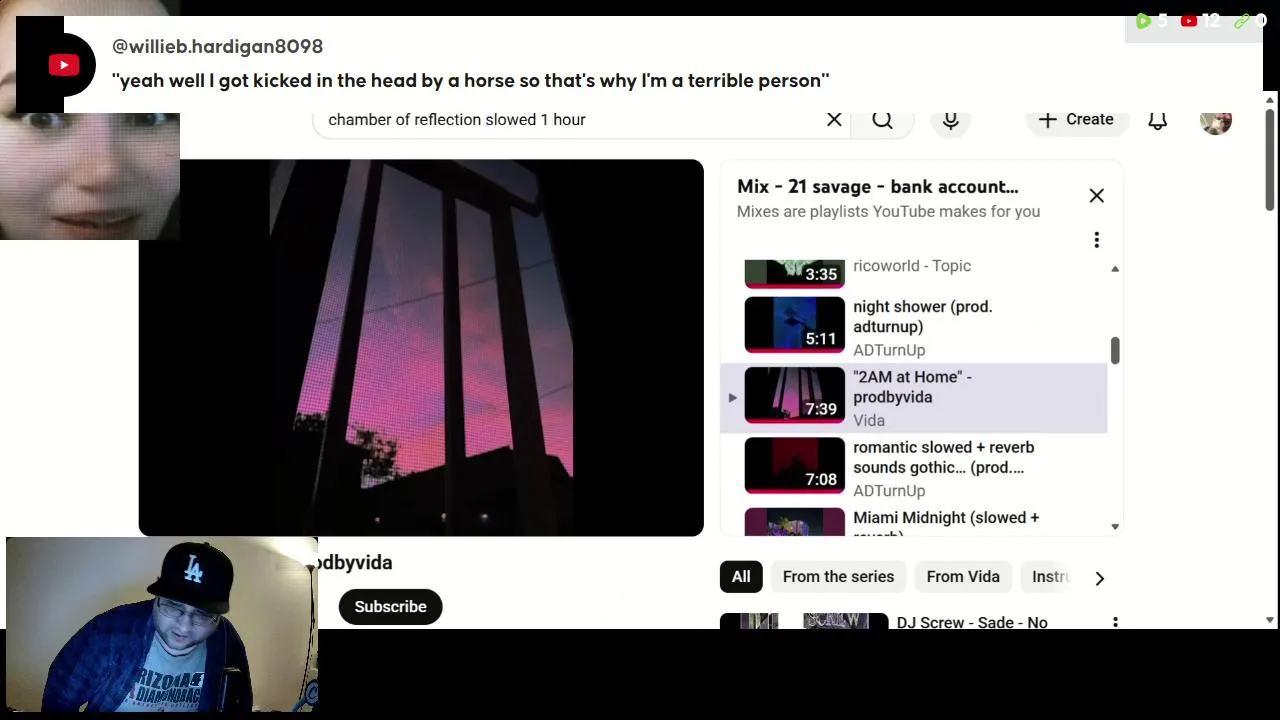1280x720 pixels.
Task: Open the Miami Midnight thumbnail
Action: click(794, 521)
